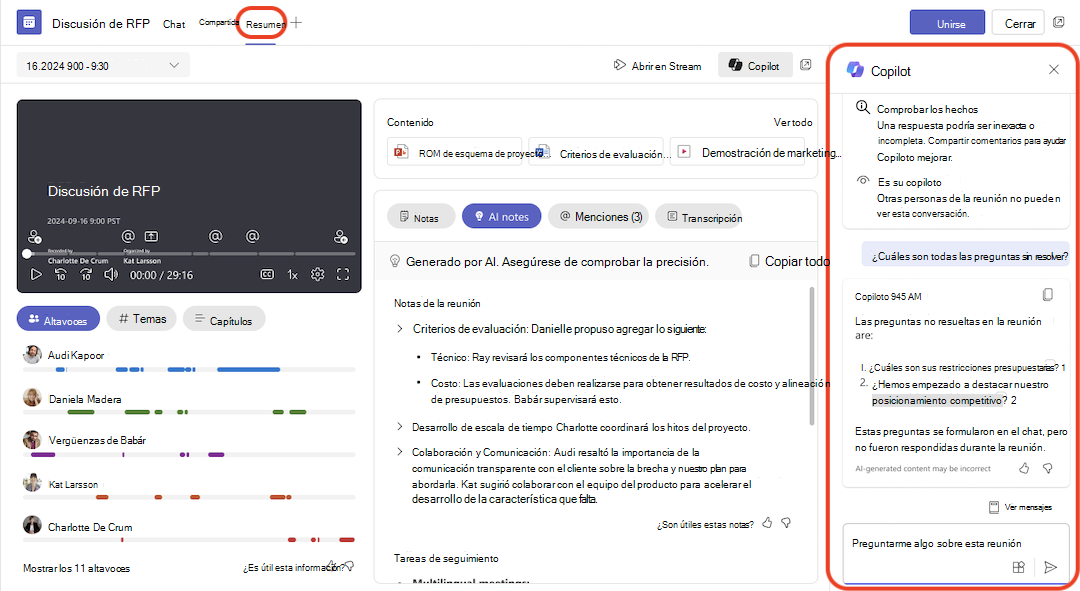
Task: Close the Copilot panel
Action: (1053, 70)
